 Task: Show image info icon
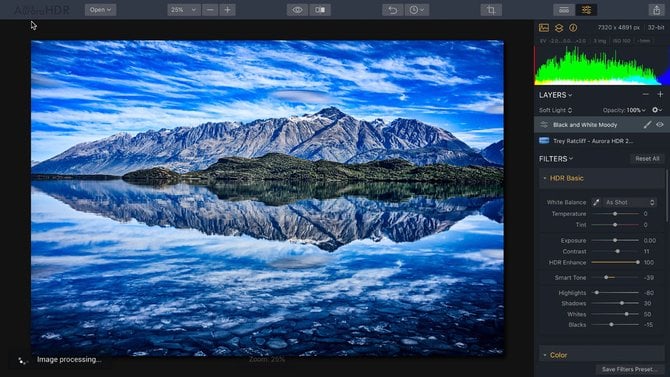coord(573,28)
